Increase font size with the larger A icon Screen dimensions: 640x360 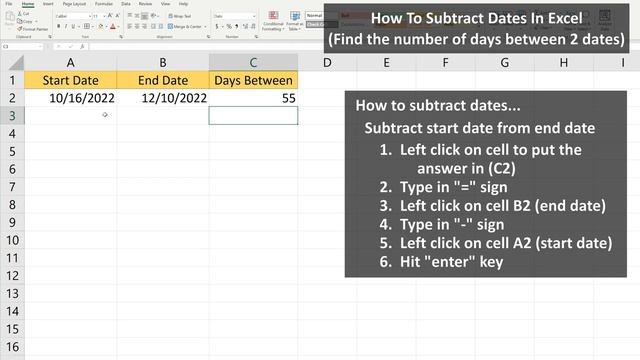[110, 16]
